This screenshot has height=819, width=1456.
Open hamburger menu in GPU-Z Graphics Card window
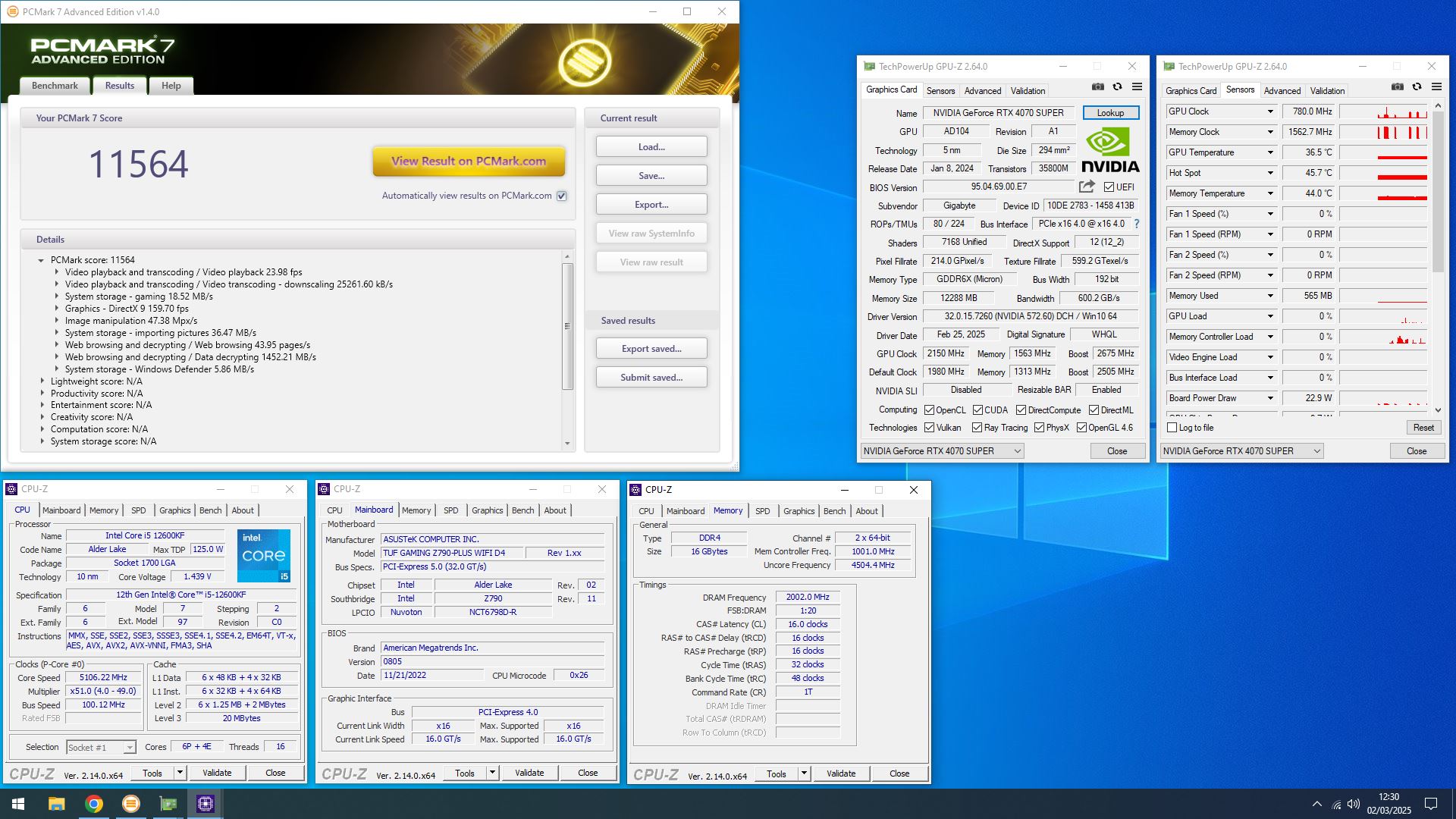[1137, 87]
